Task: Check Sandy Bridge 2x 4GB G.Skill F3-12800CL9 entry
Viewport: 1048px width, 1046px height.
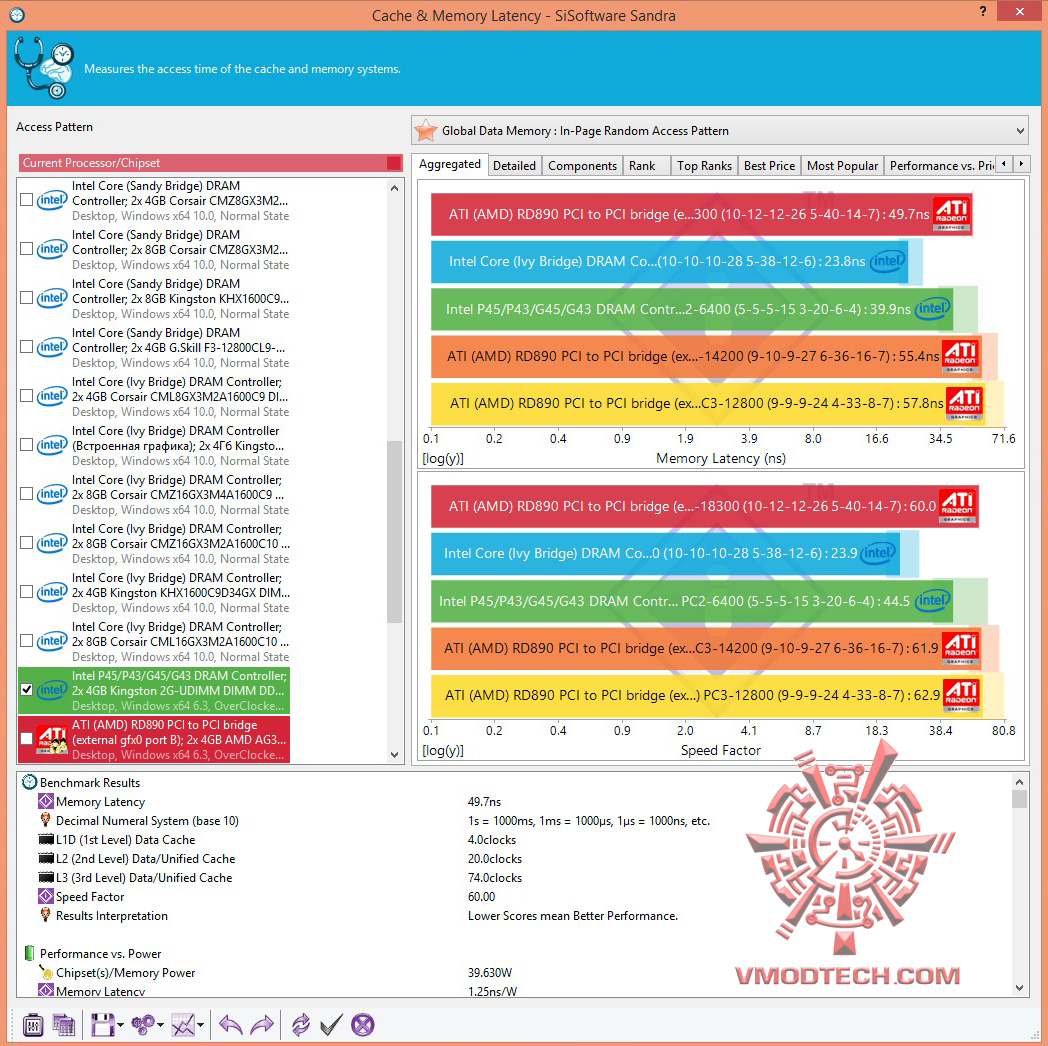Action: pos(27,347)
